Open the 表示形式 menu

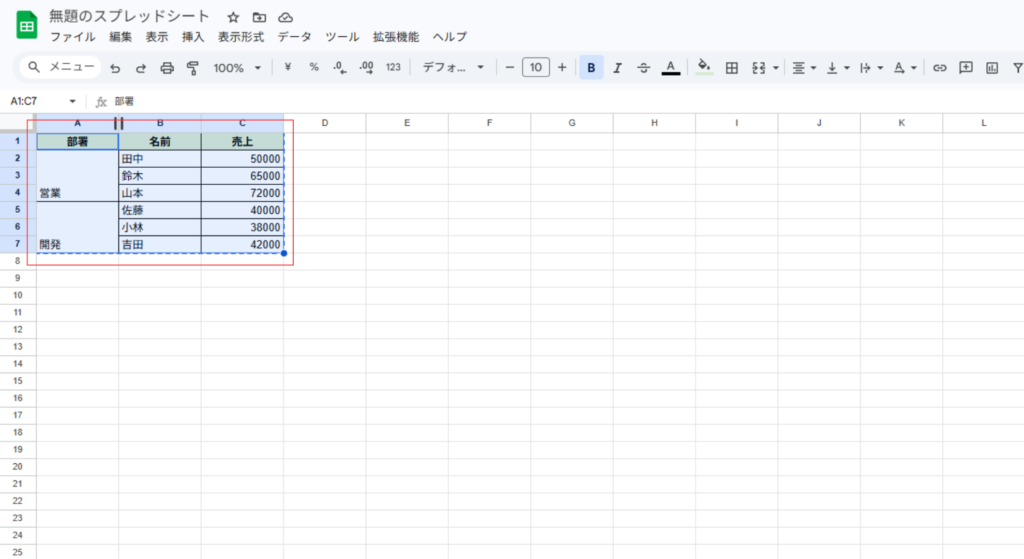click(240, 37)
